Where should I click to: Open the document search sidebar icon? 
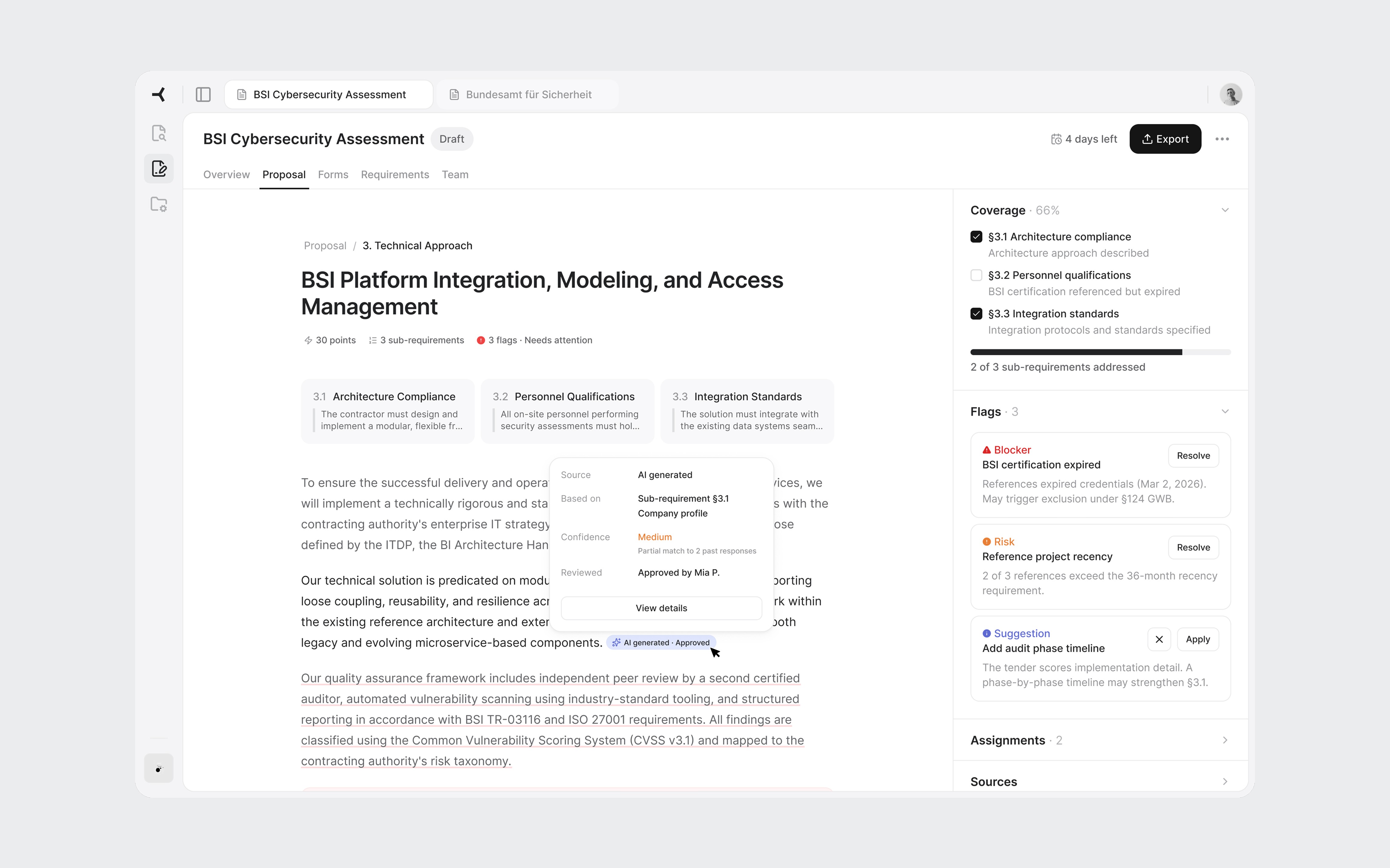pyautogui.click(x=159, y=133)
